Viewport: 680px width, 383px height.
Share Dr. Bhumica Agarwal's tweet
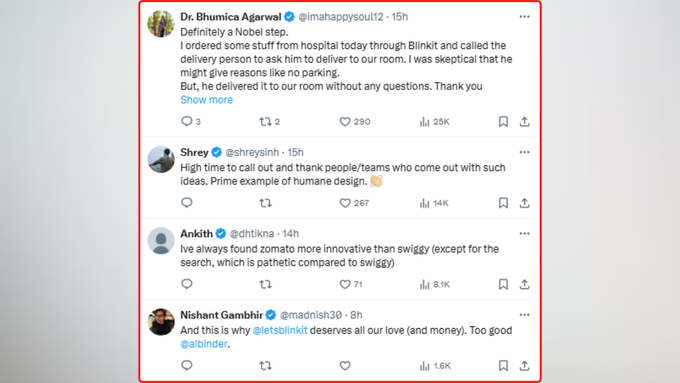(524, 122)
